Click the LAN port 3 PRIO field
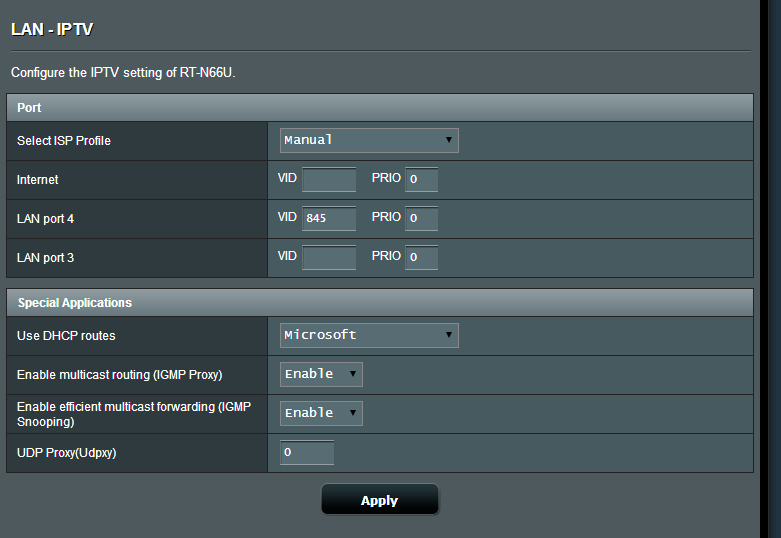781x538 pixels. 421,257
